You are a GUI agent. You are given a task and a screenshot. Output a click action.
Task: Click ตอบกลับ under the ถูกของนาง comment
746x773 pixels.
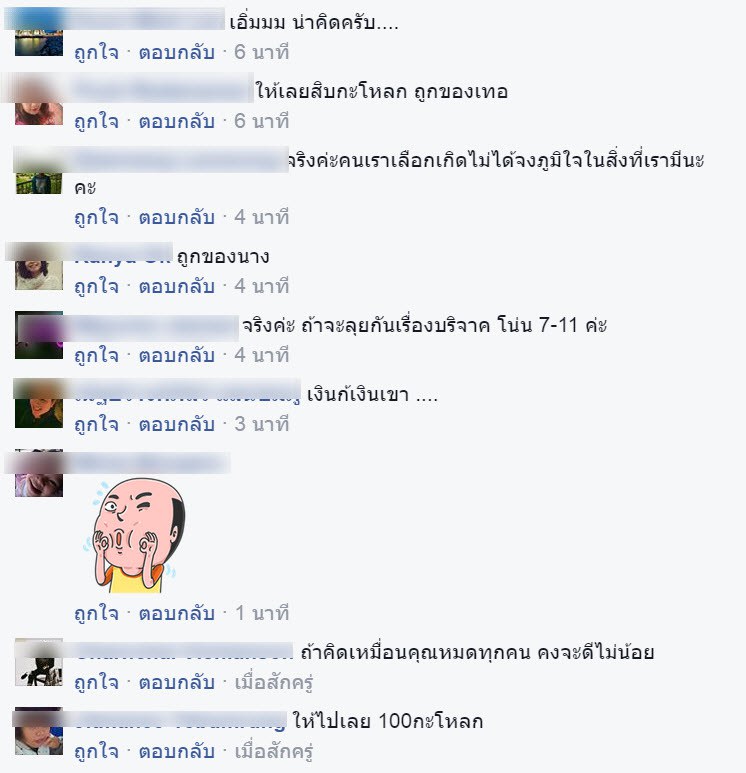(177, 286)
